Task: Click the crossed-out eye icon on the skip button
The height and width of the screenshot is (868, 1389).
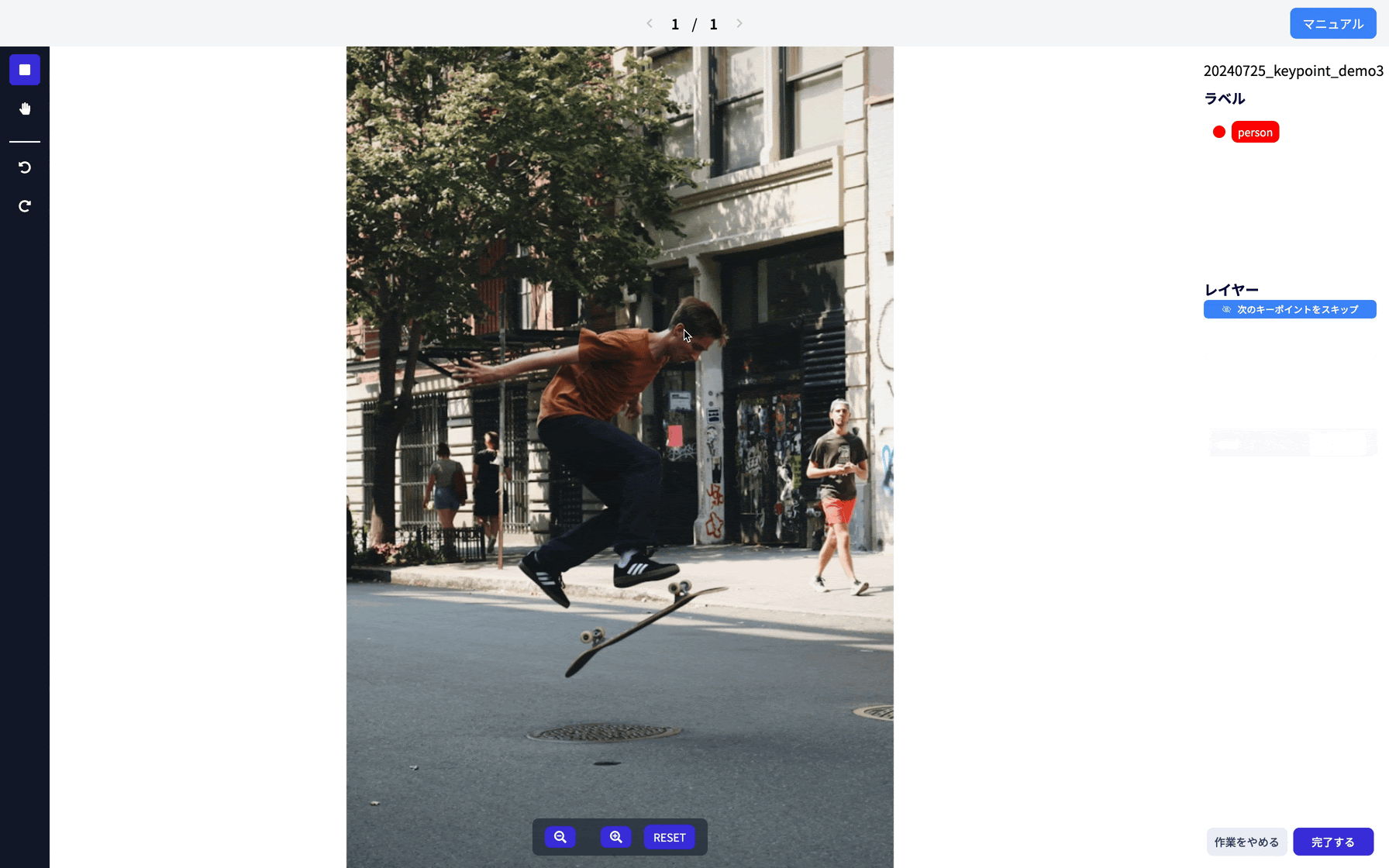Action: (x=1226, y=309)
